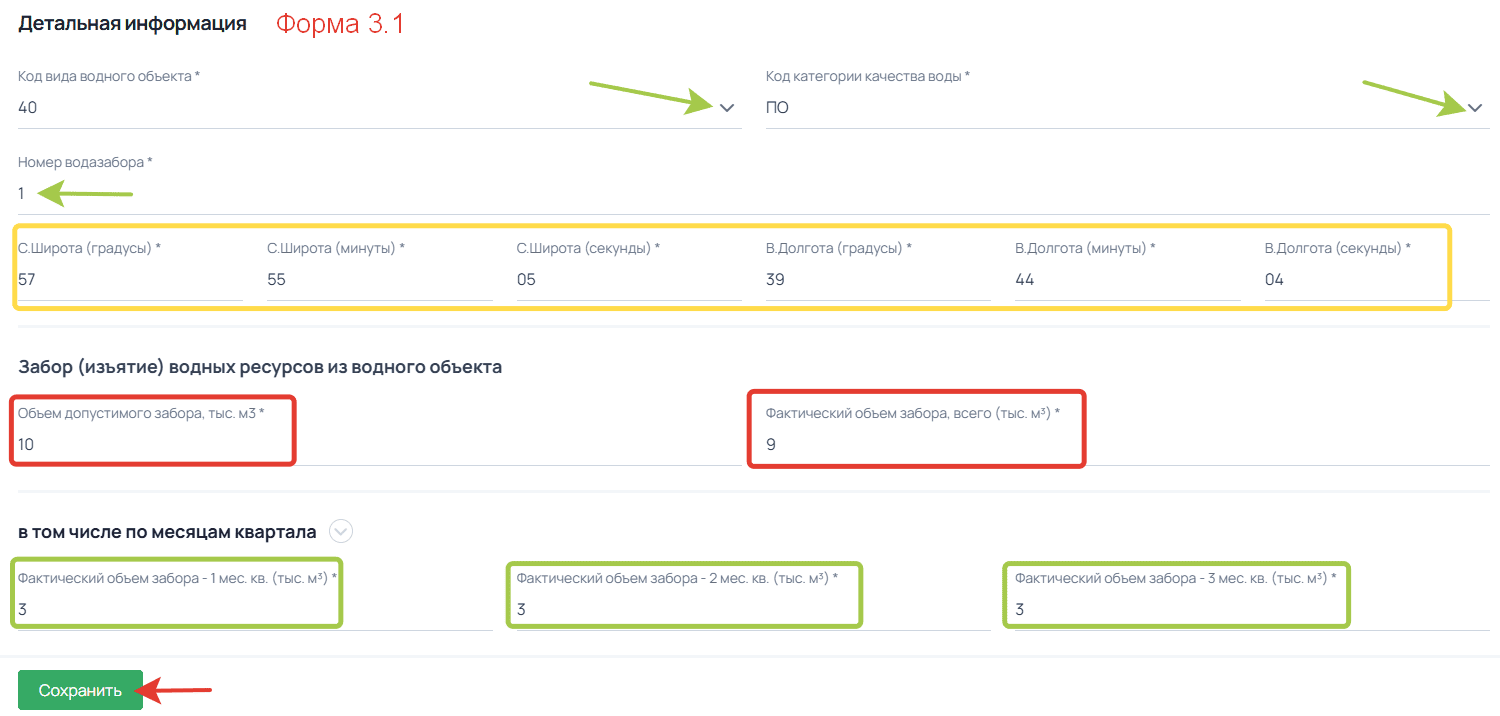
Task: Click the 'С.Широта (градусы)' field
Action: [x=130, y=280]
